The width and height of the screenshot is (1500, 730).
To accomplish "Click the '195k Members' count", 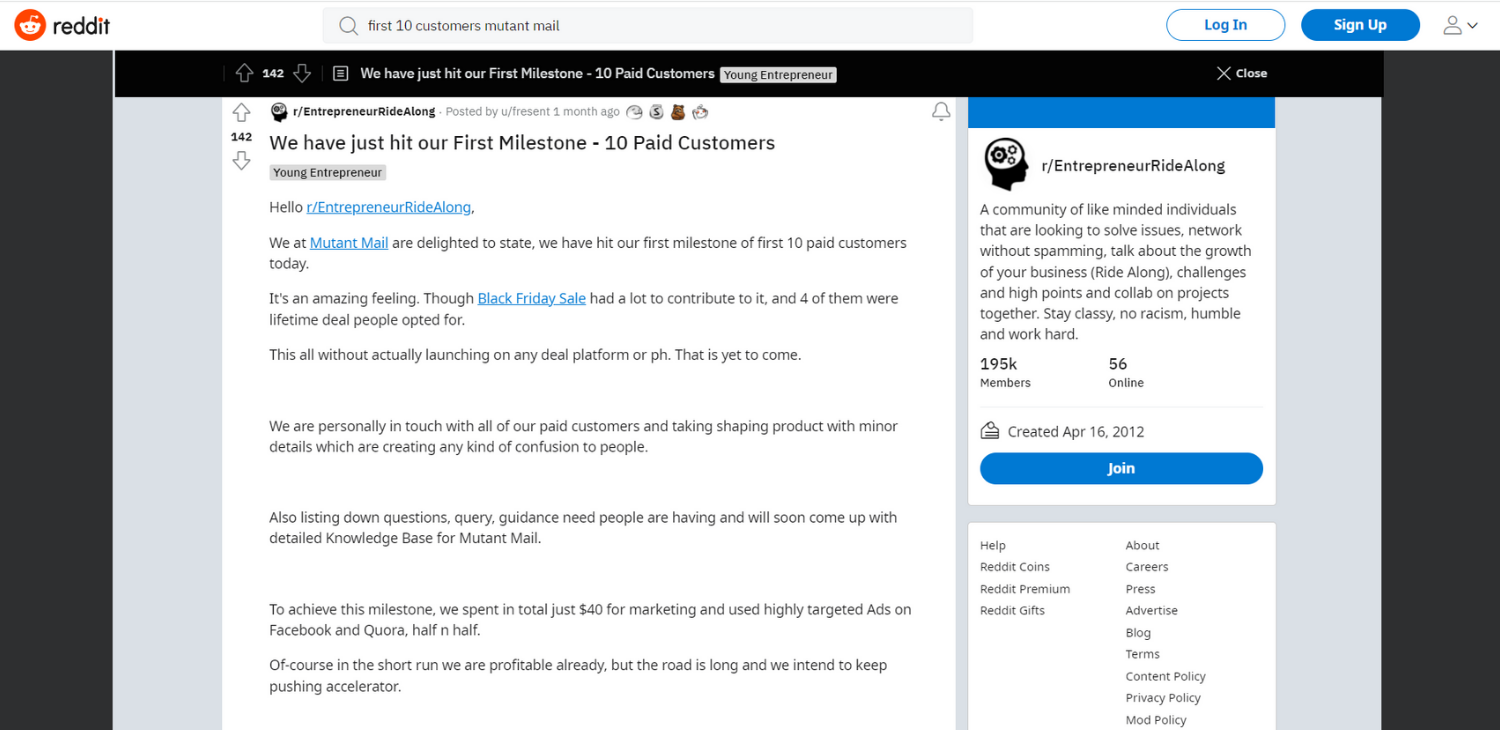I will [1005, 372].
